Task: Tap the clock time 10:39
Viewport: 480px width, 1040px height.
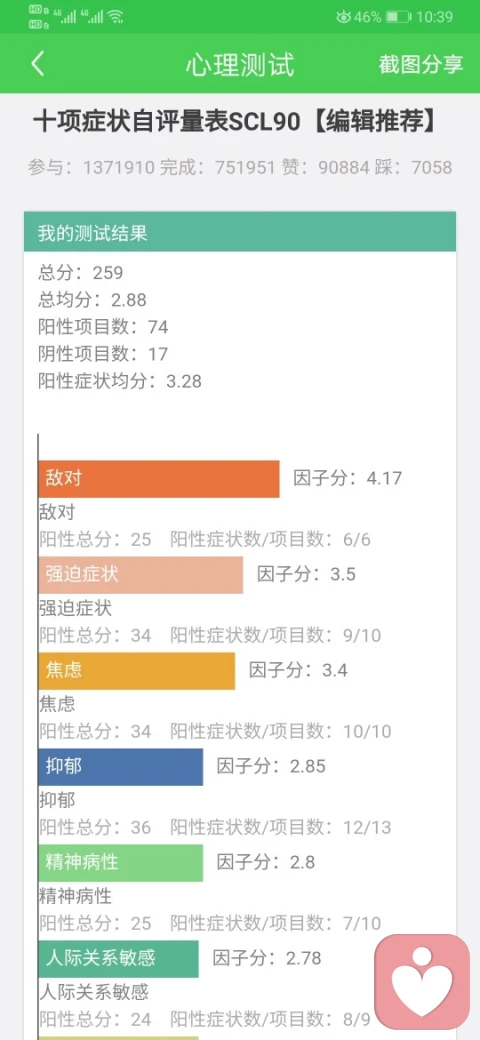Action: click(x=435, y=17)
